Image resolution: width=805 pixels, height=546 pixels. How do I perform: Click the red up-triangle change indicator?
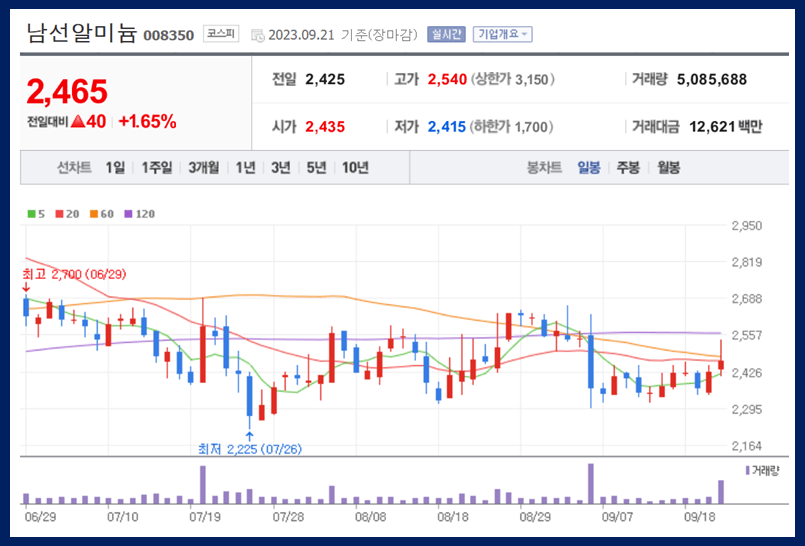point(78,122)
